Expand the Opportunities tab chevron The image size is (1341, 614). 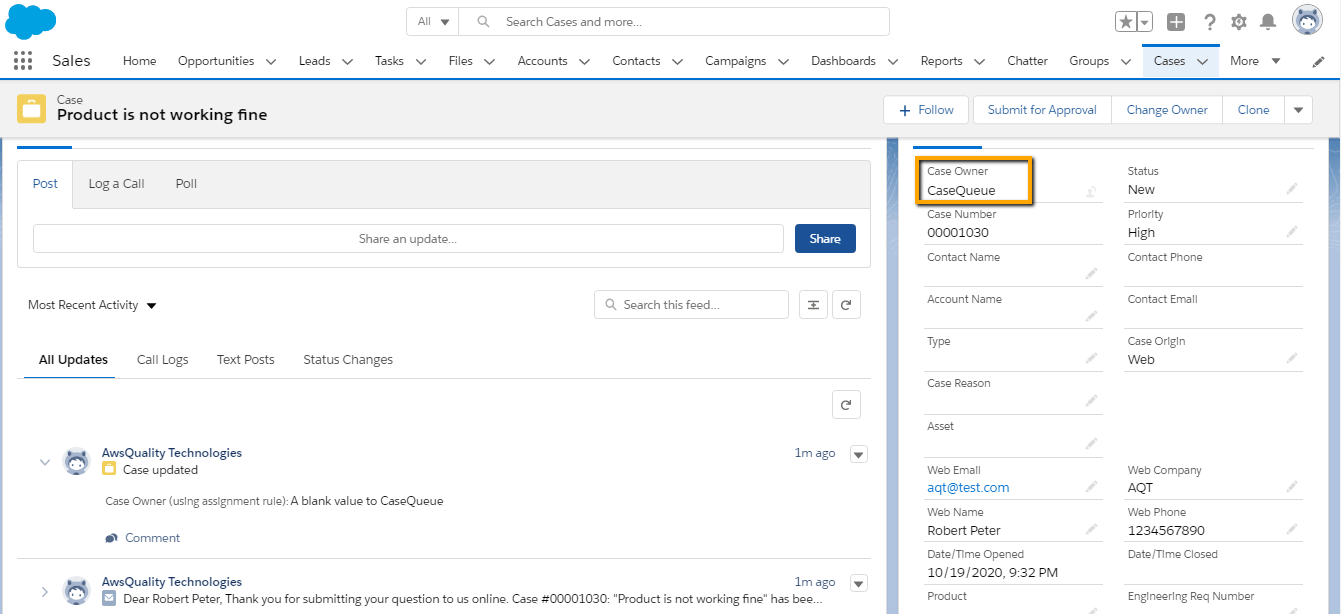pyautogui.click(x=271, y=62)
